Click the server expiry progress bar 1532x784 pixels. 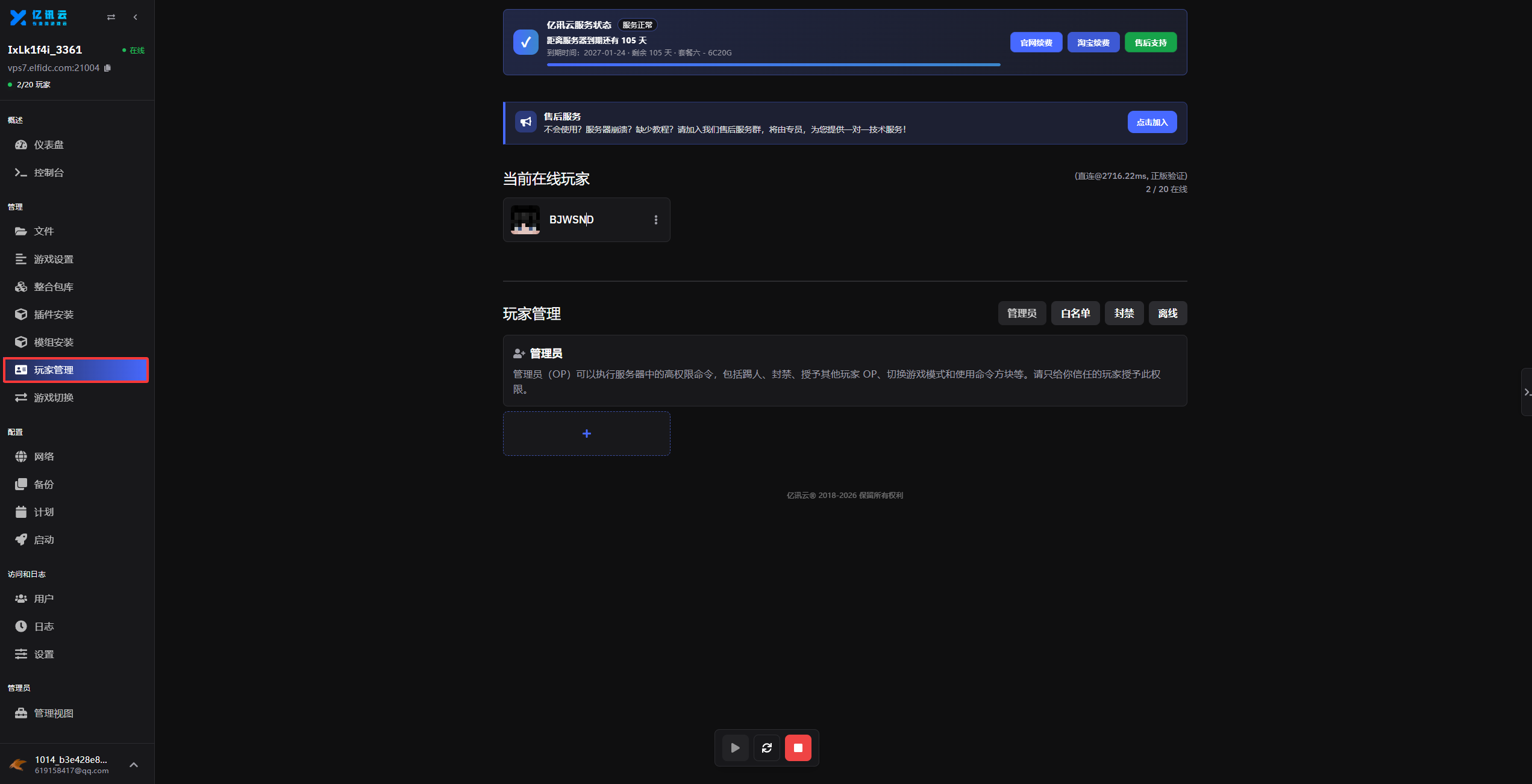774,64
